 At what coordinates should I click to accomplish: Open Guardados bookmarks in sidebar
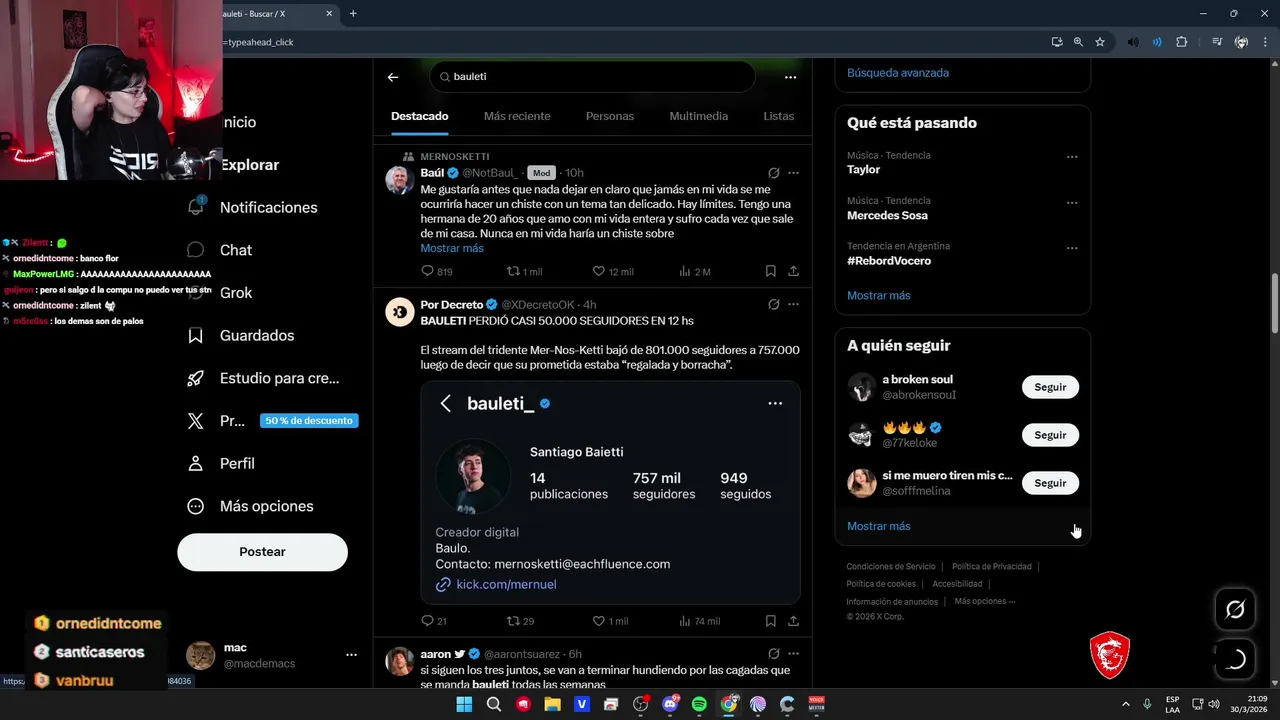pos(240,336)
